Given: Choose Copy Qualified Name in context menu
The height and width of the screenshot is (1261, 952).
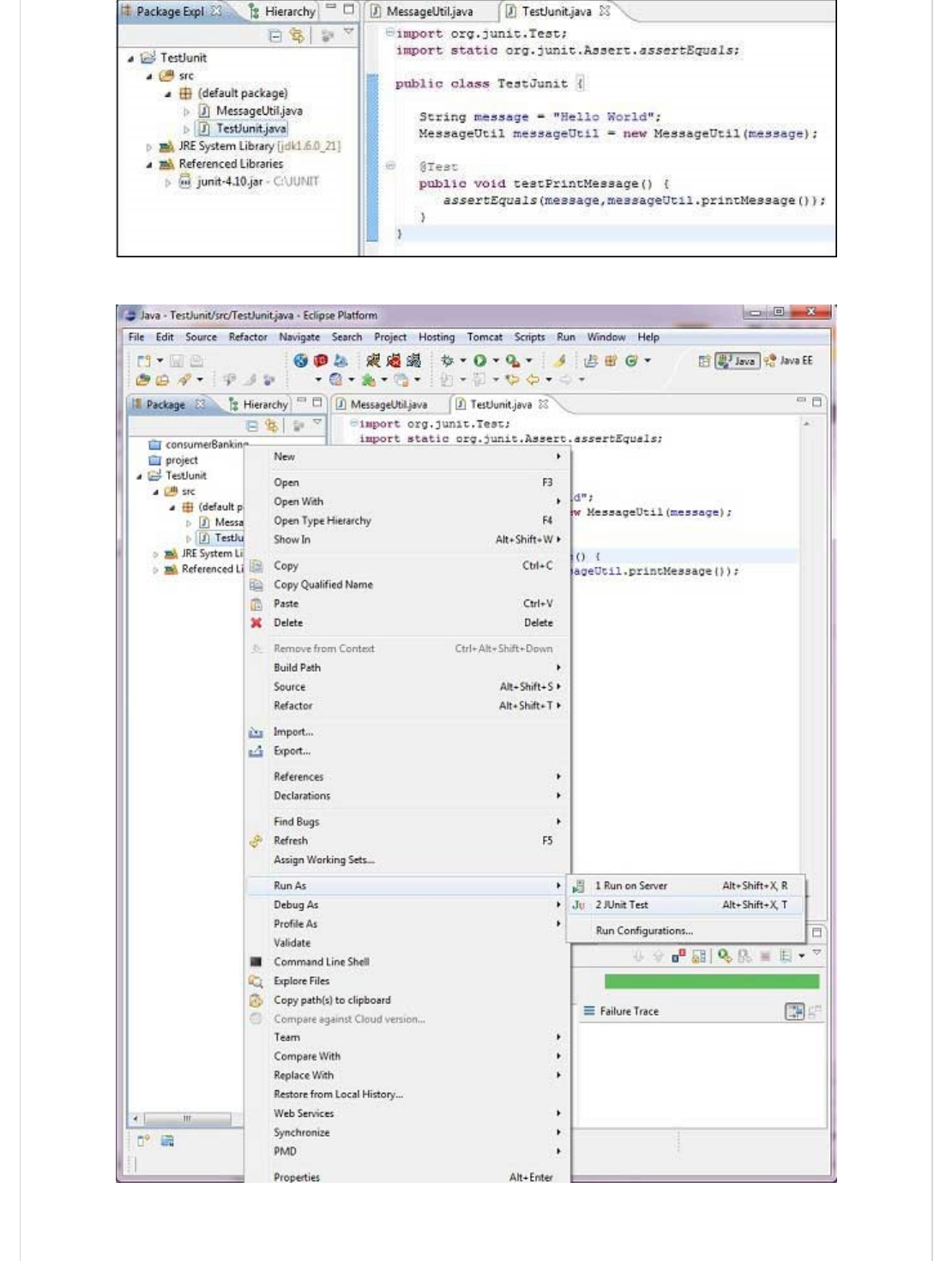Looking at the screenshot, I should [407, 585].
